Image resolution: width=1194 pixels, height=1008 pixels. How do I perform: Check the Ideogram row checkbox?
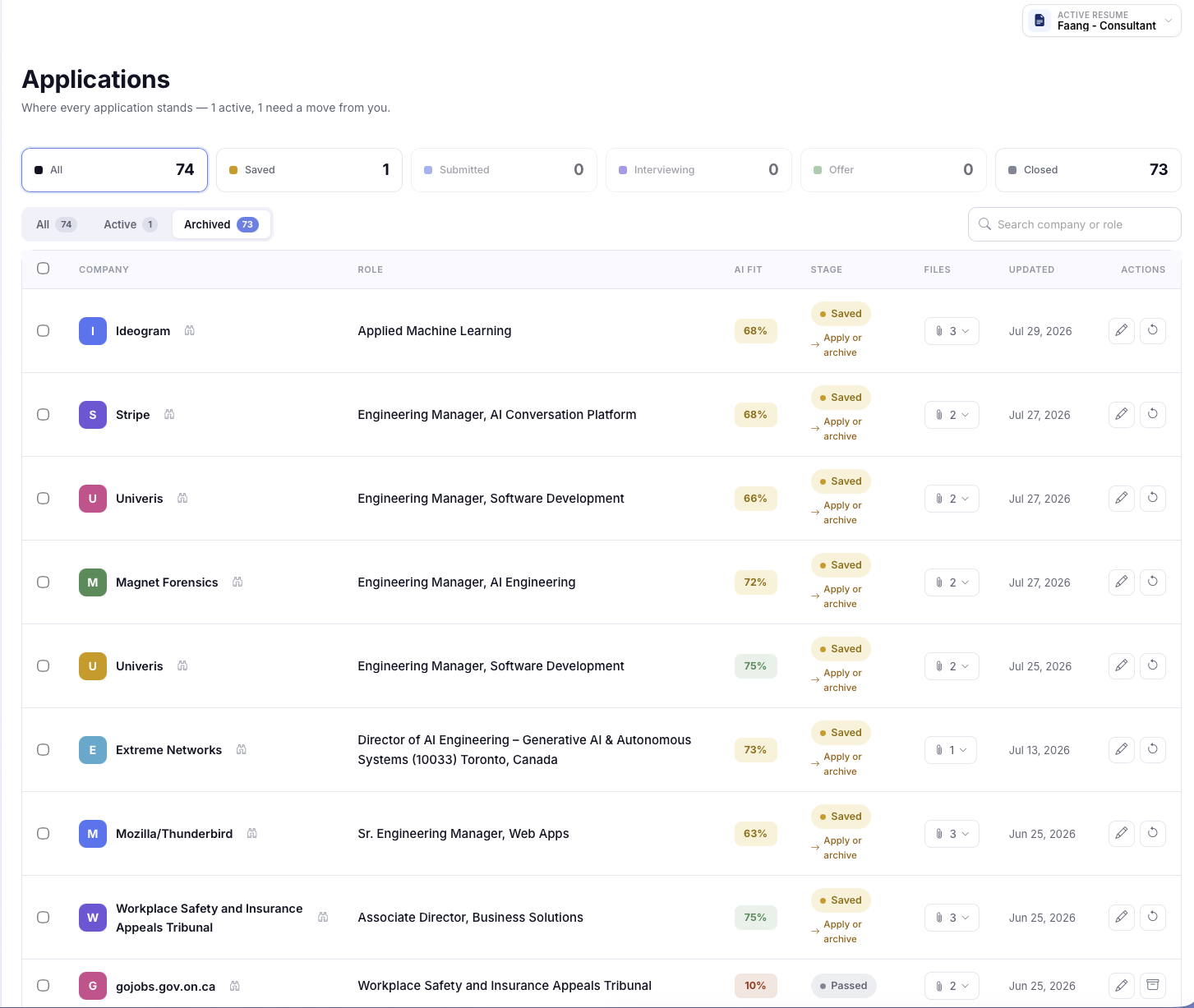click(44, 331)
